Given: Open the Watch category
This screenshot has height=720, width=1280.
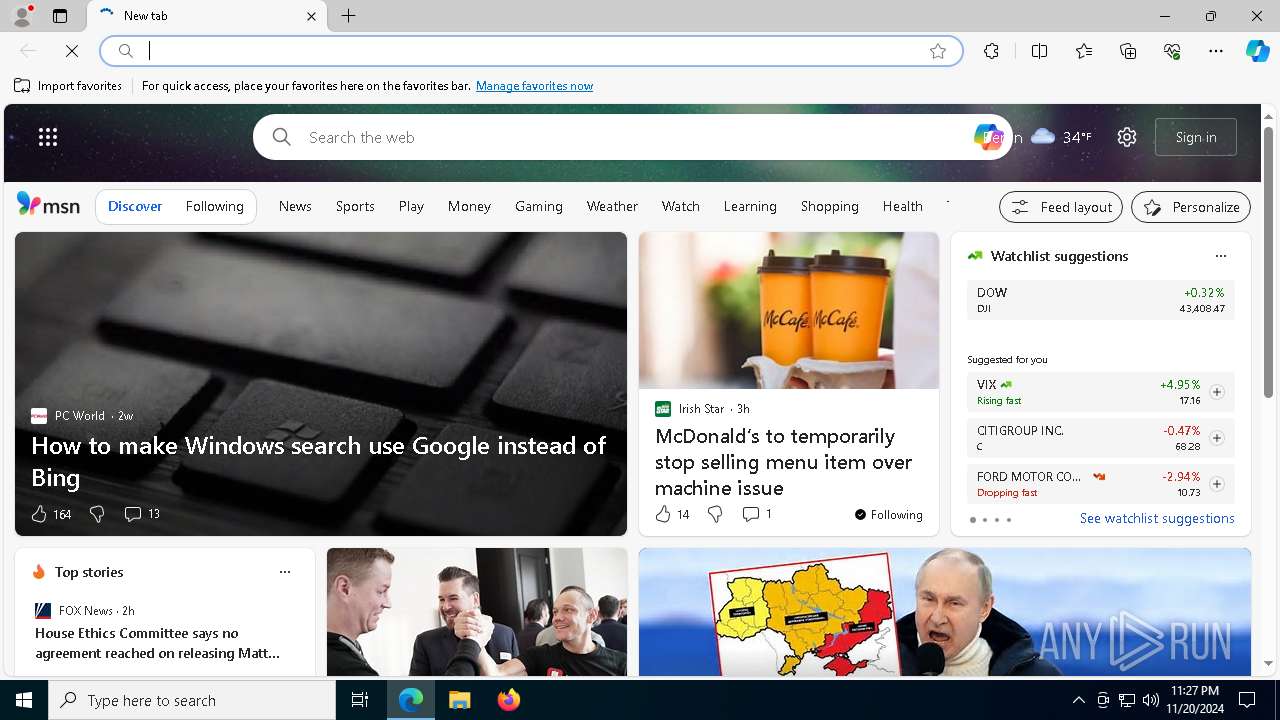Looking at the screenshot, I should pyautogui.click(x=680, y=206).
